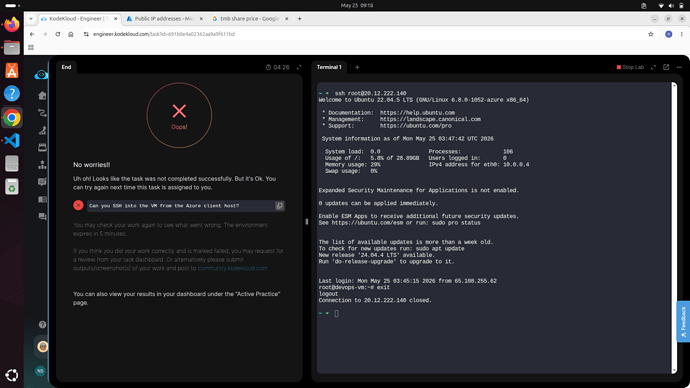690x388 pixels.
Task: Open Help from the Ubuntu dock
Action: [12, 94]
